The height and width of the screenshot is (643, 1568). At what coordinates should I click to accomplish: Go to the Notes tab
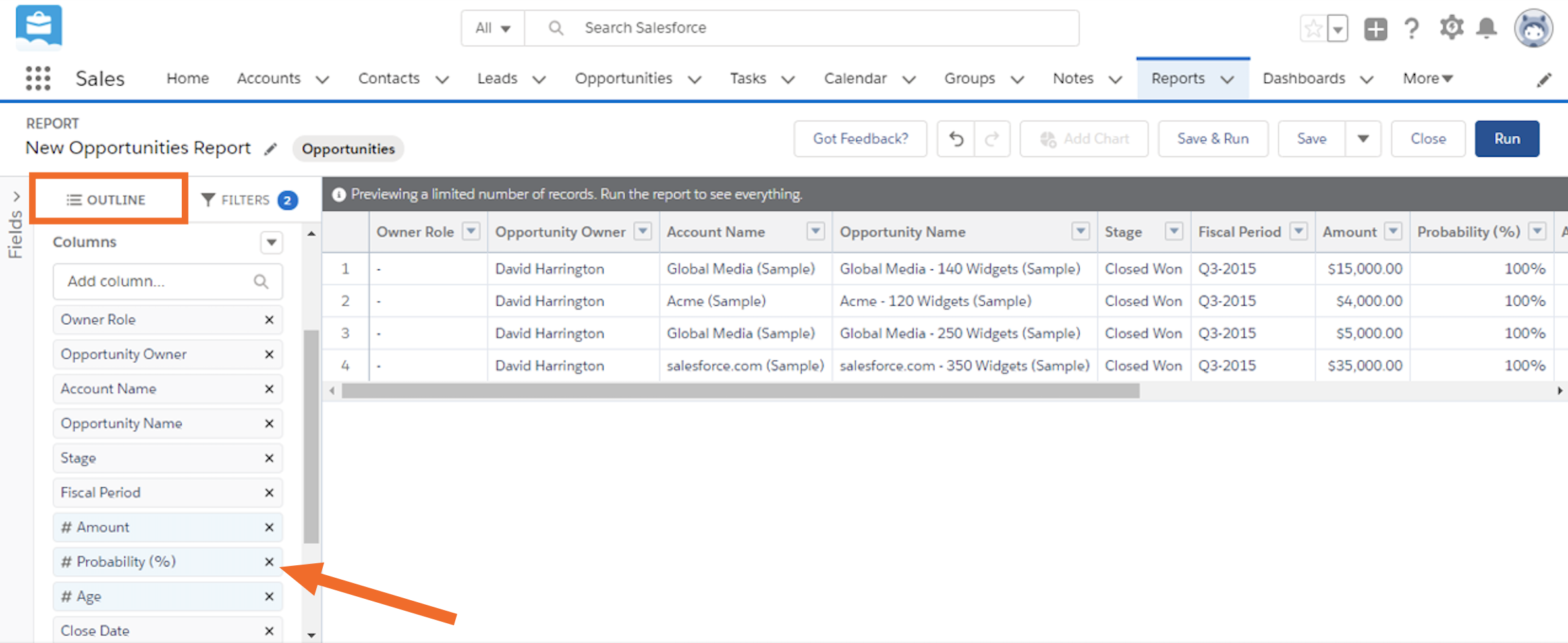pyautogui.click(x=1073, y=78)
